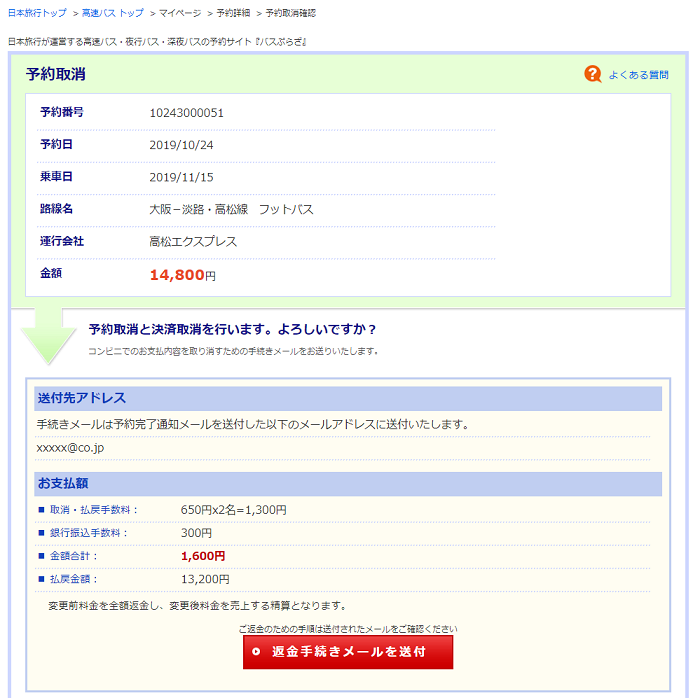
Task: Click the reservation number 10243000051
Action: click(186, 112)
